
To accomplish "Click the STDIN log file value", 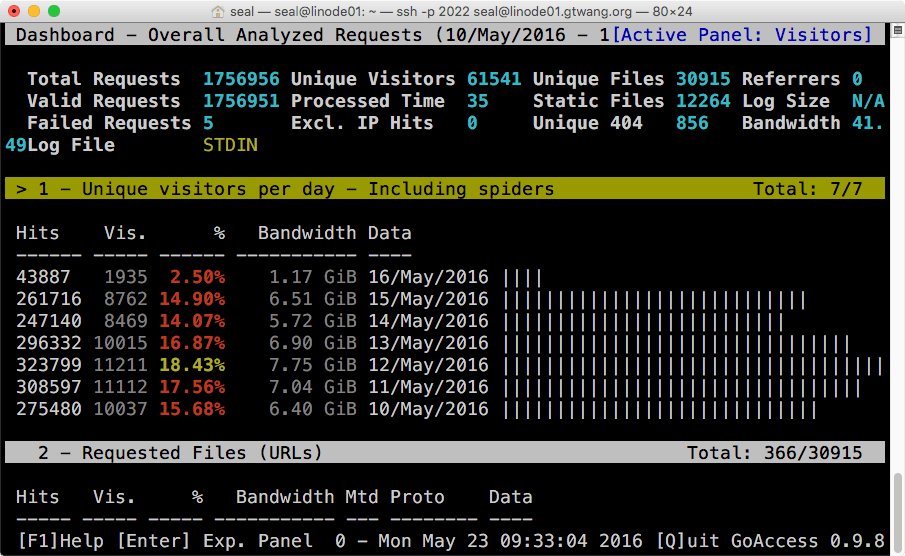I will pos(230,145).
